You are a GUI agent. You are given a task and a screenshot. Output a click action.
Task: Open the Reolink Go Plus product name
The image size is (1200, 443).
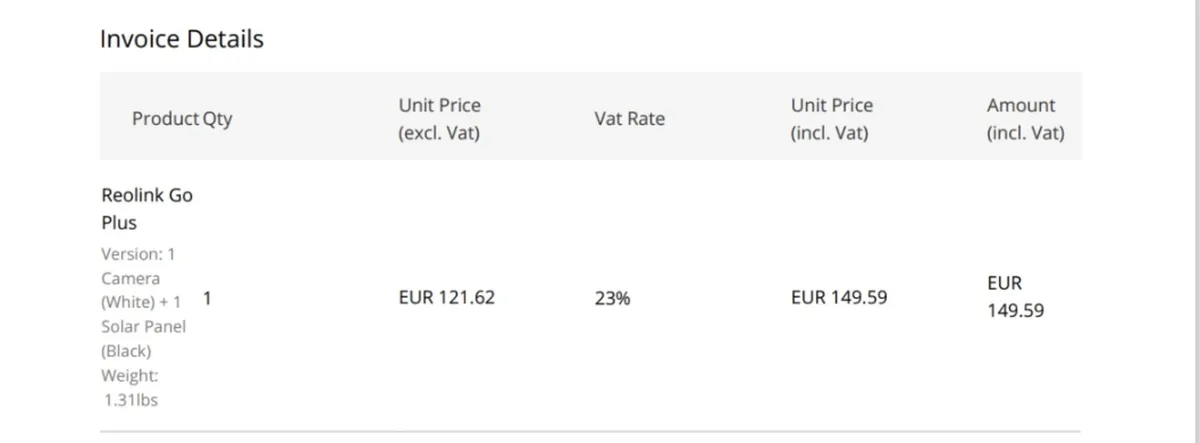pyautogui.click(x=147, y=209)
